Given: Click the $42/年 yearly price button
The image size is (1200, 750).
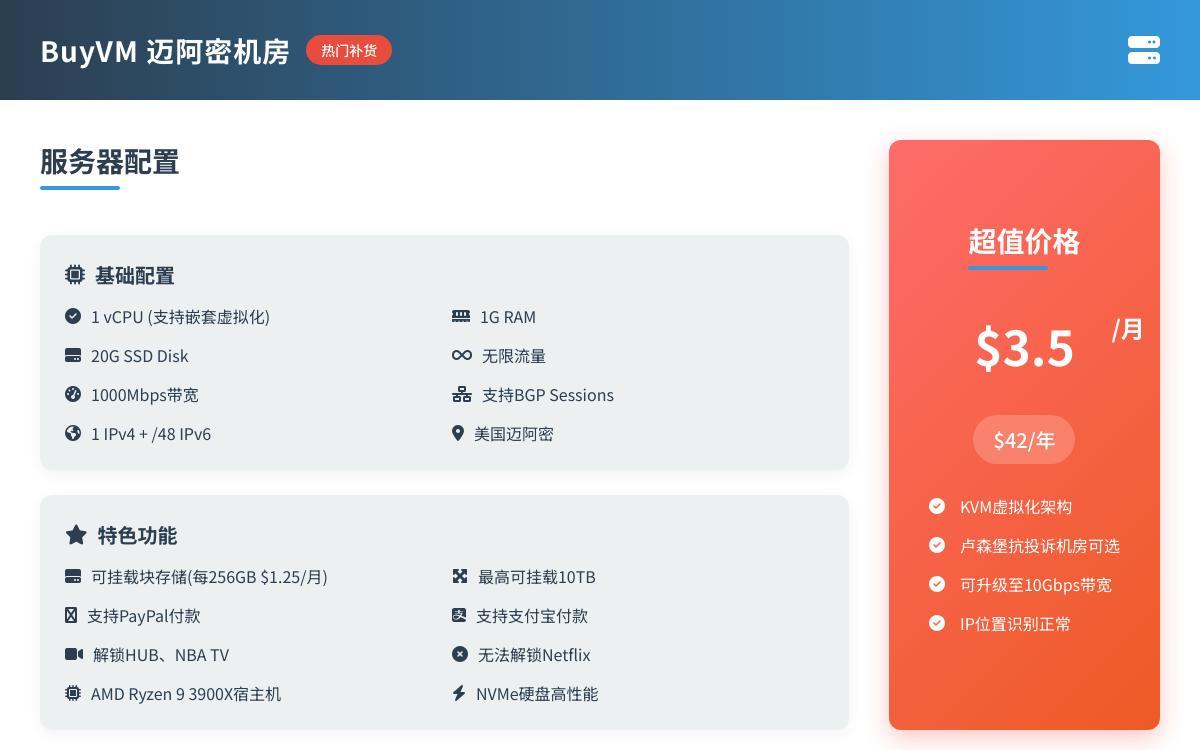Looking at the screenshot, I should 1024,440.
